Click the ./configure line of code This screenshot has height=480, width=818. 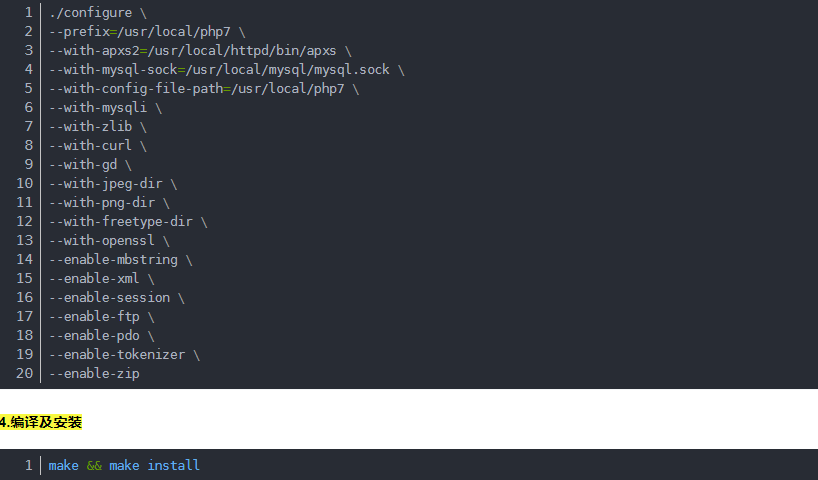98,13
